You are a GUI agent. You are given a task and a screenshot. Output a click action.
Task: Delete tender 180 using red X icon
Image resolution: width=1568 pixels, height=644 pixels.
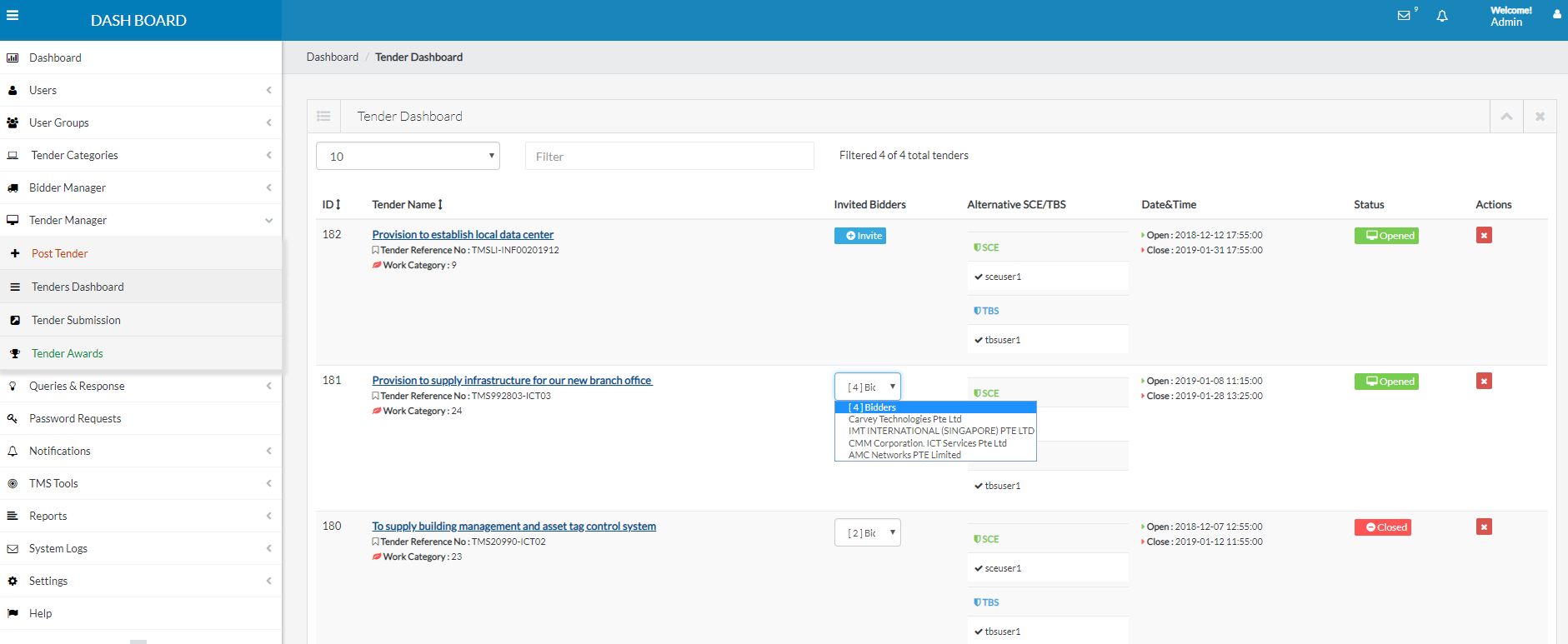pos(1484,527)
